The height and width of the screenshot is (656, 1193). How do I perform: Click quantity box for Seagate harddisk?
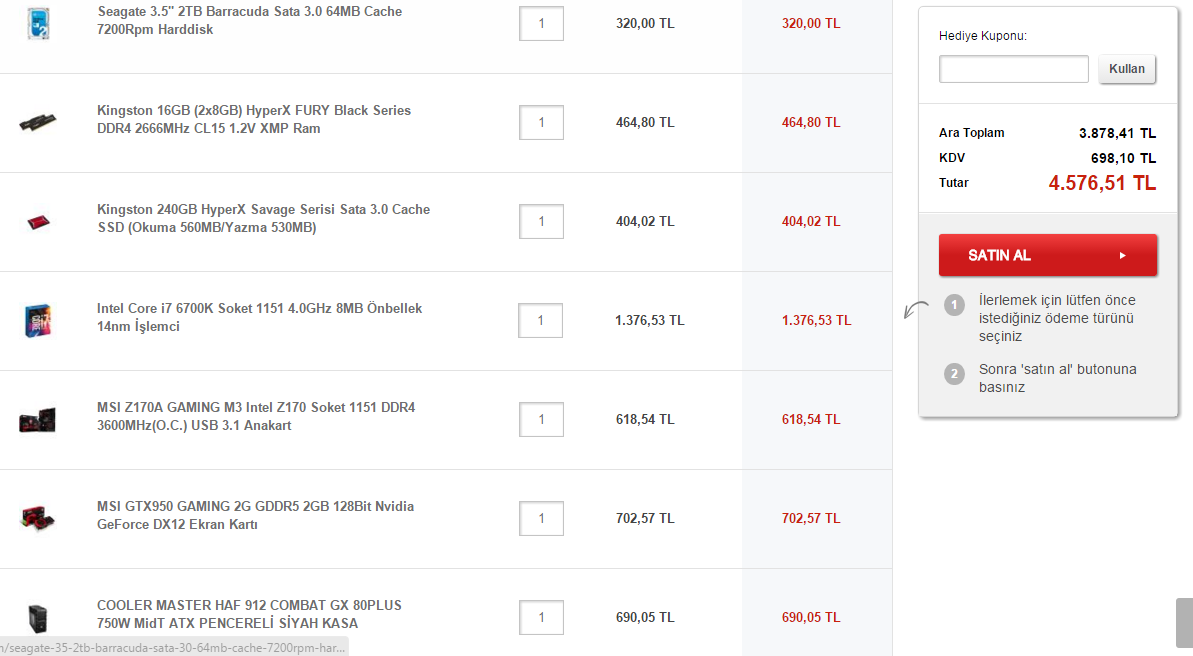pos(541,24)
